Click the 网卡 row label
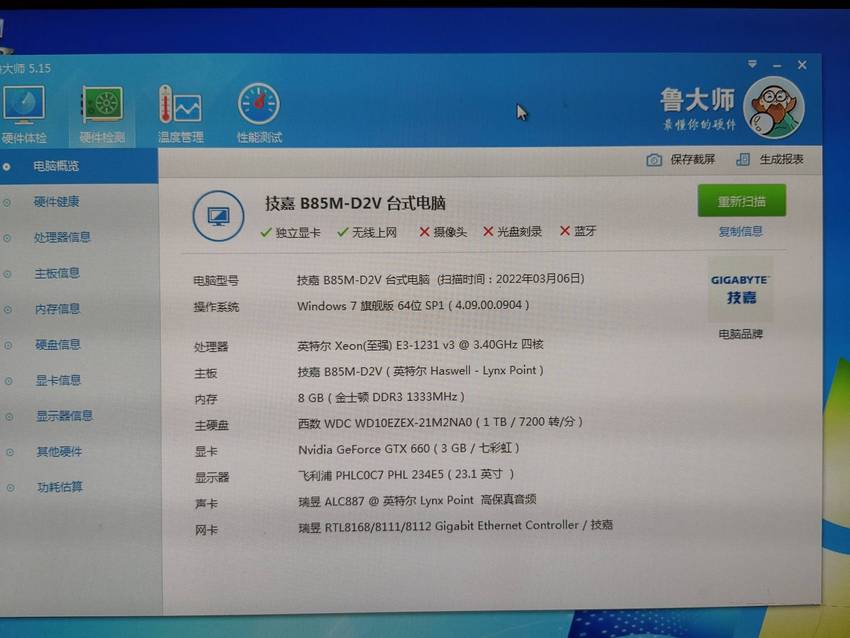Viewport: 850px width, 638px height. [x=207, y=530]
